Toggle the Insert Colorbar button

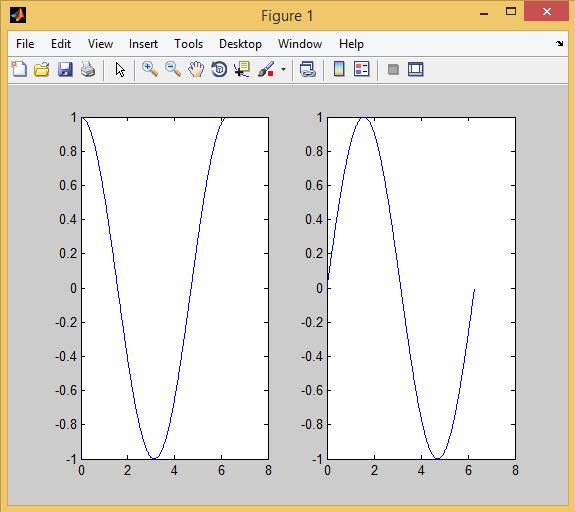pos(339,69)
